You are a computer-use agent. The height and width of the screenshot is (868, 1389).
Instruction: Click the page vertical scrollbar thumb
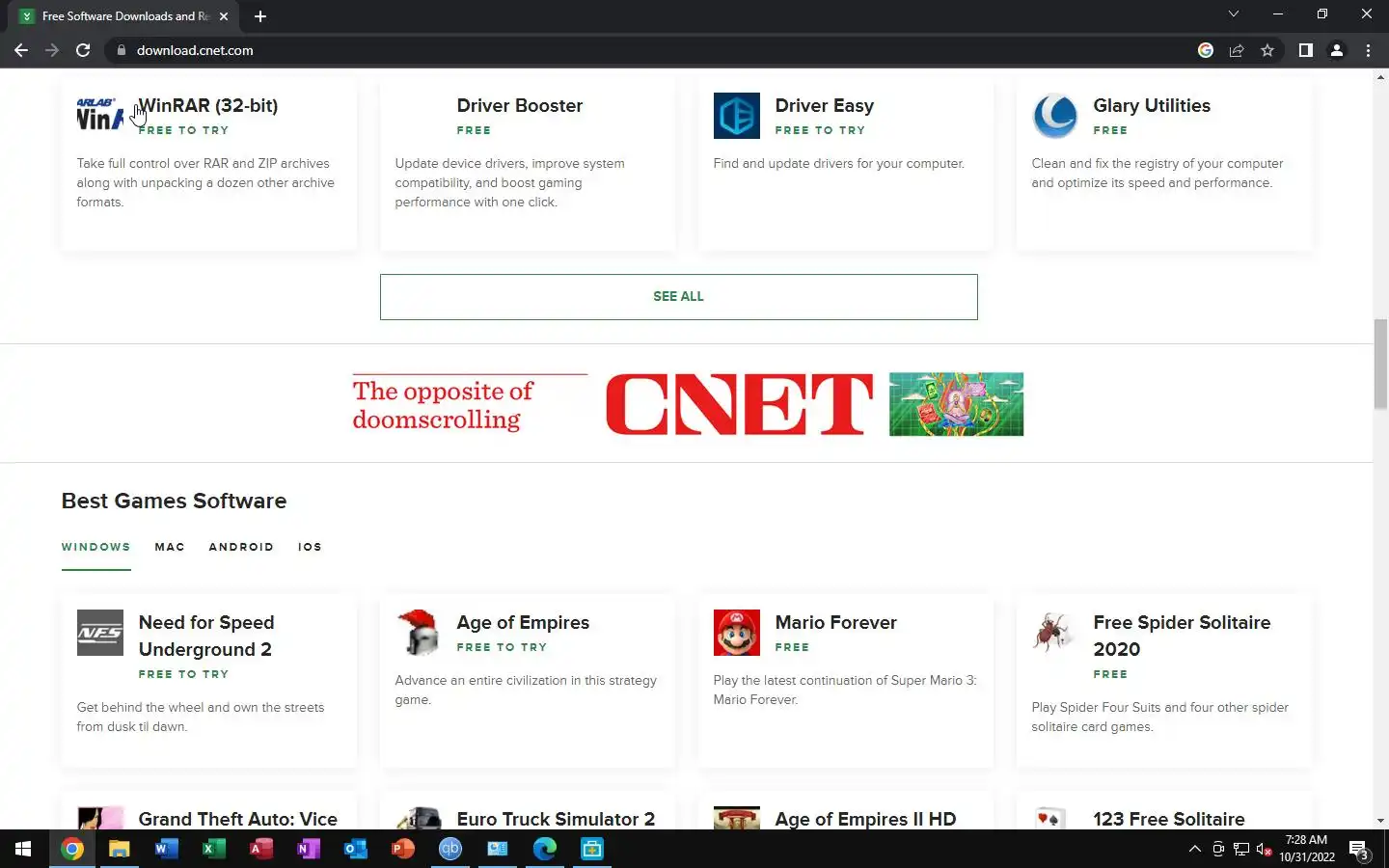point(1380,364)
